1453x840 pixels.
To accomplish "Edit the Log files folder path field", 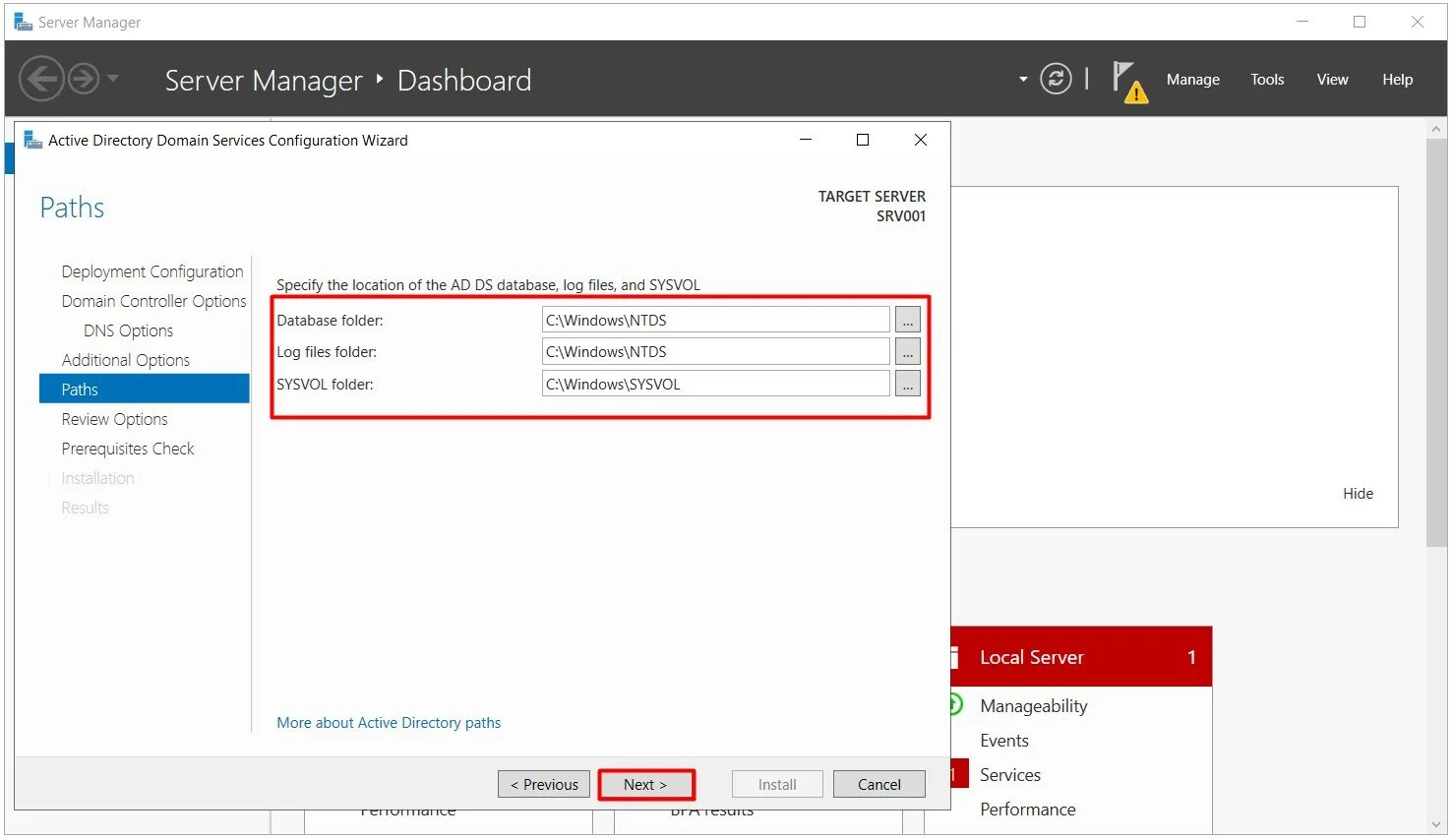I will tap(715, 351).
